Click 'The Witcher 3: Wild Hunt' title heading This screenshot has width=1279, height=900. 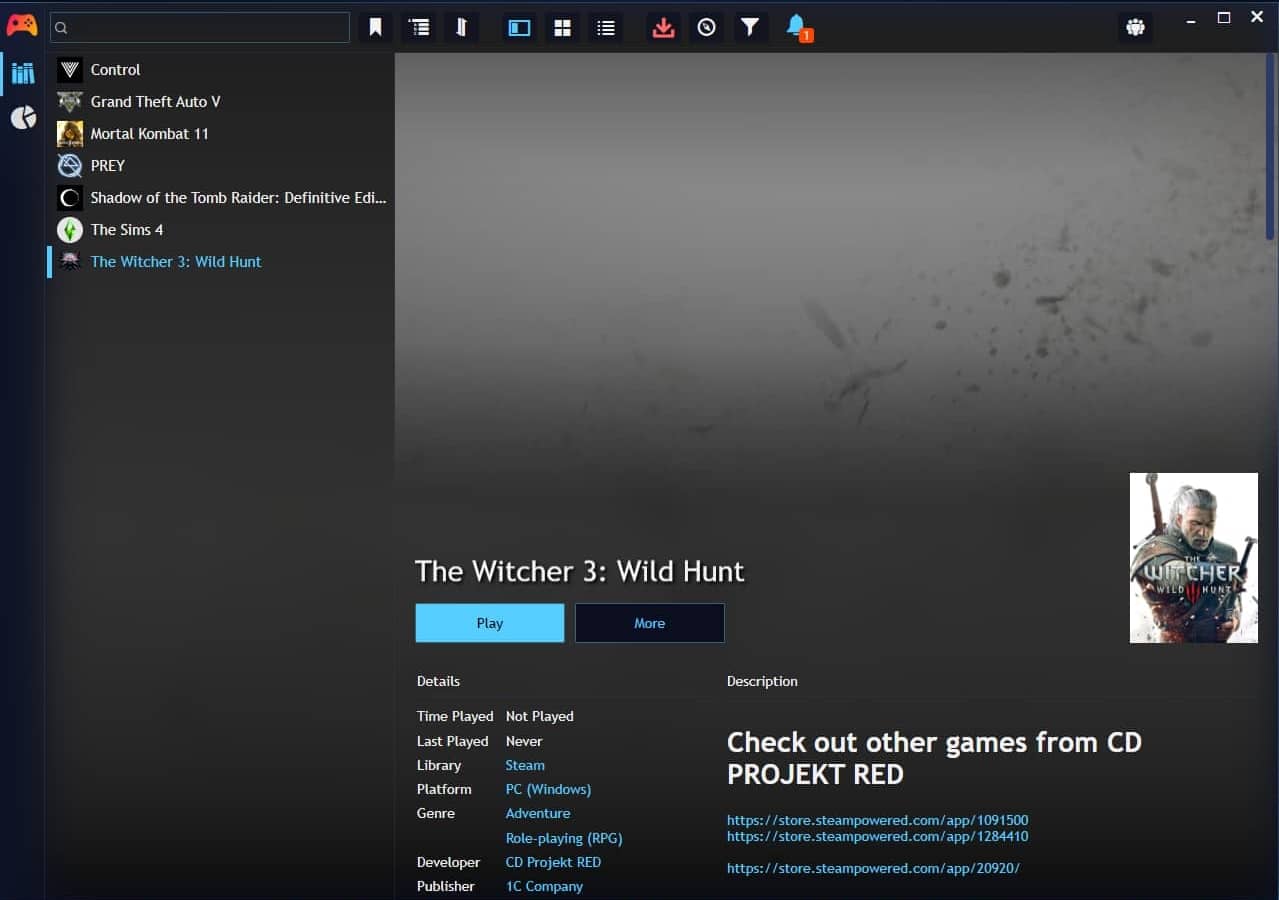pos(580,571)
